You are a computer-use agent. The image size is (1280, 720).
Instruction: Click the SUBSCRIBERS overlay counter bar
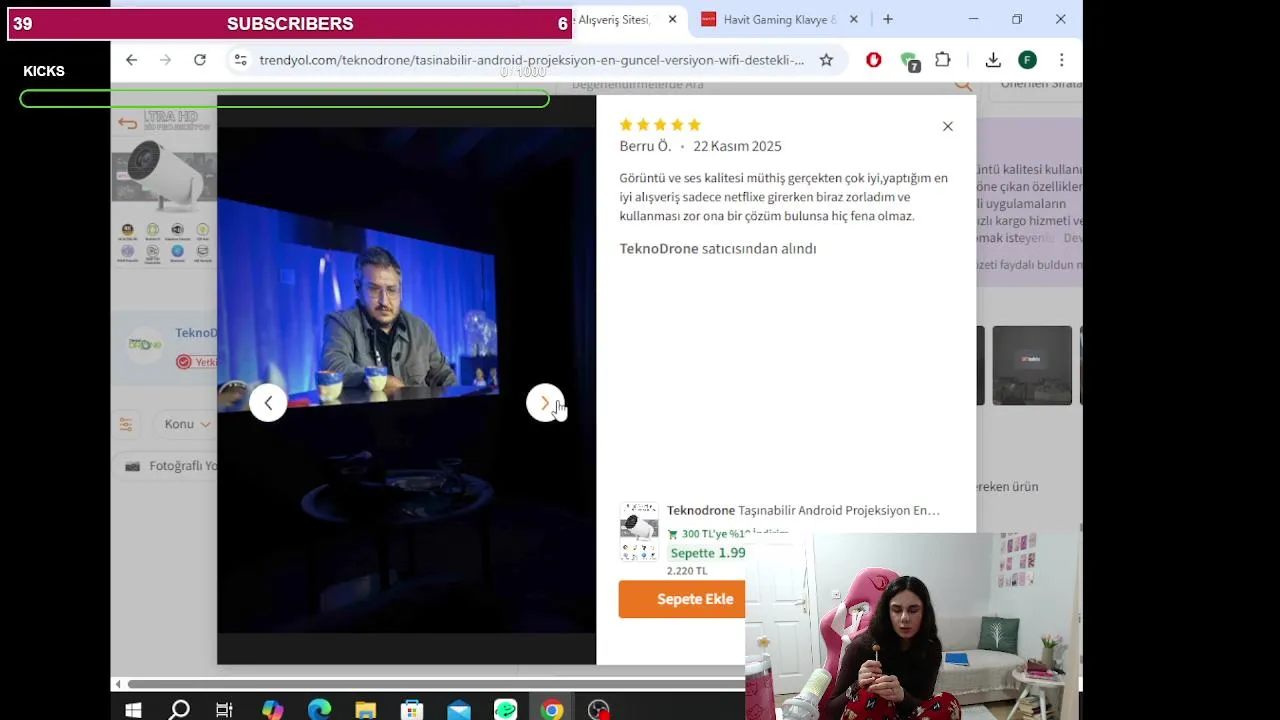click(290, 23)
